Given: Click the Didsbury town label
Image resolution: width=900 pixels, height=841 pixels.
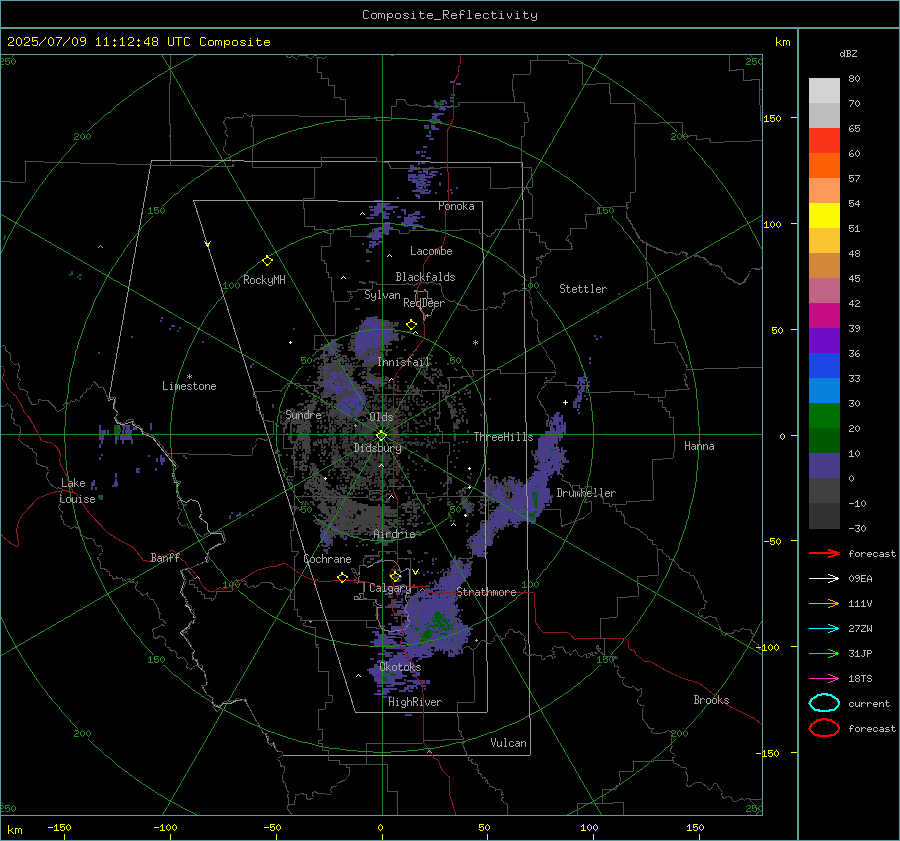Looking at the screenshot, I should (x=377, y=448).
